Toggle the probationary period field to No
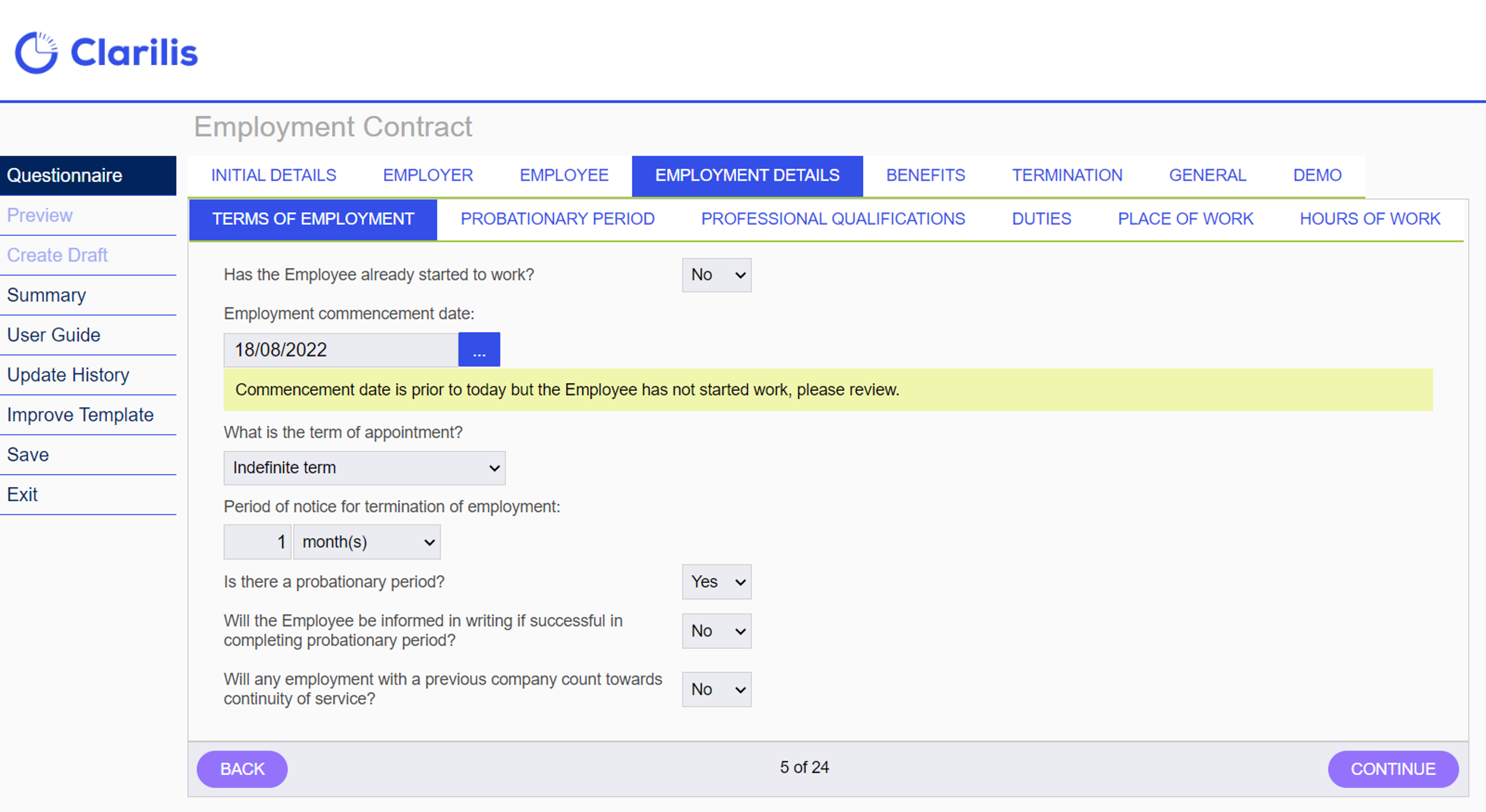Image resolution: width=1486 pixels, height=812 pixels. 717,581
